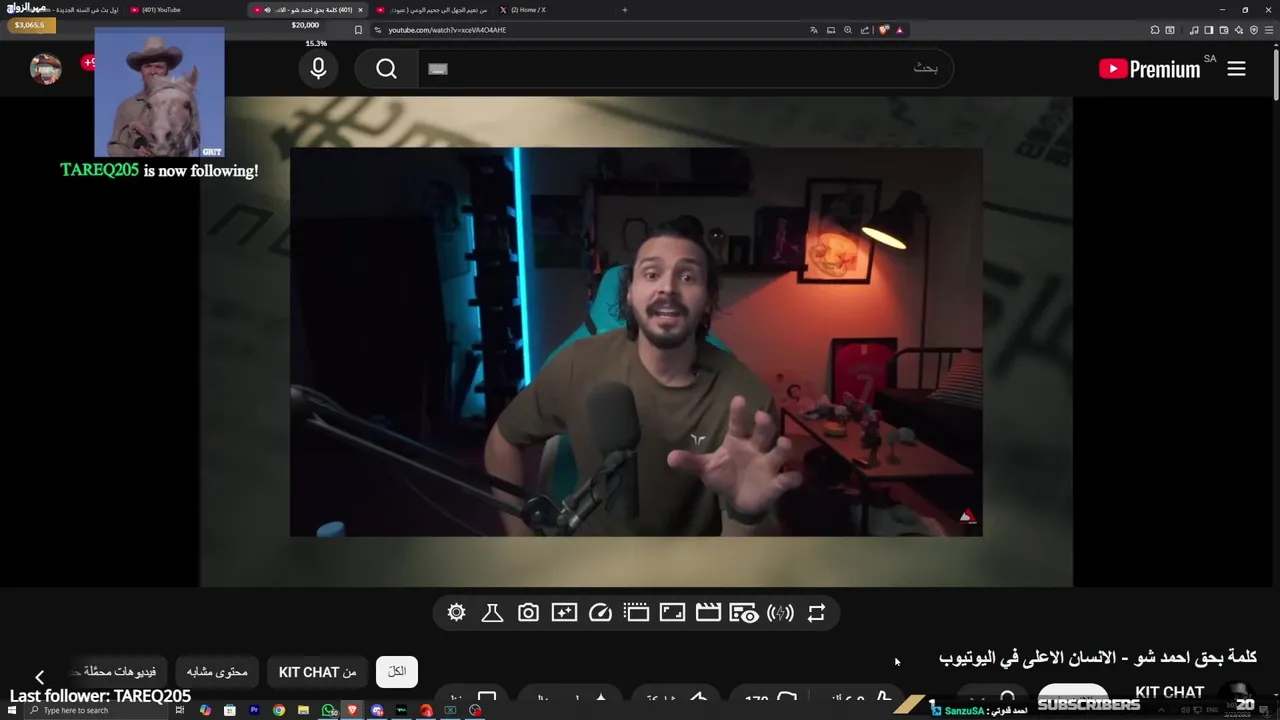
Task: Click the microphone voice search icon
Action: point(318,68)
